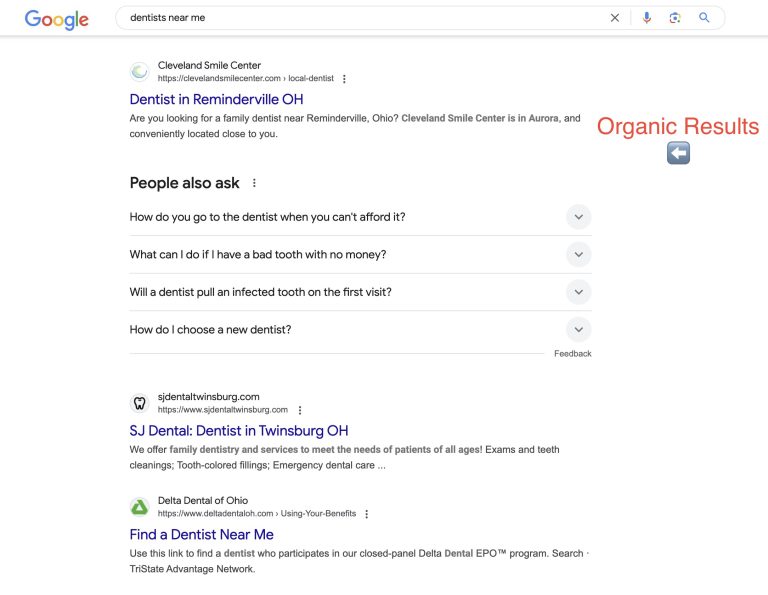The width and height of the screenshot is (768, 595).
Task: Expand "pull an infected tooth" question
Action: (x=578, y=292)
